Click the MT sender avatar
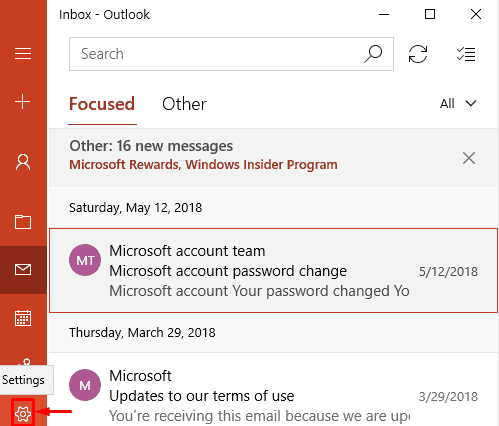 pyautogui.click(x=85, y=260)
